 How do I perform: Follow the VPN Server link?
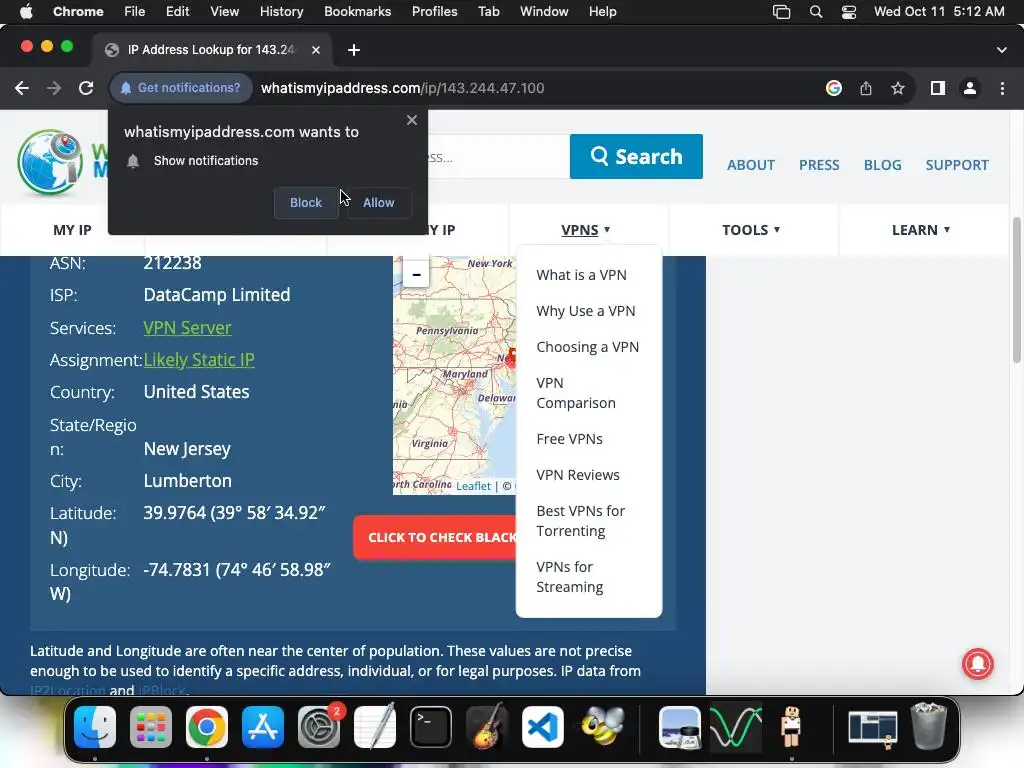point(187,328)
